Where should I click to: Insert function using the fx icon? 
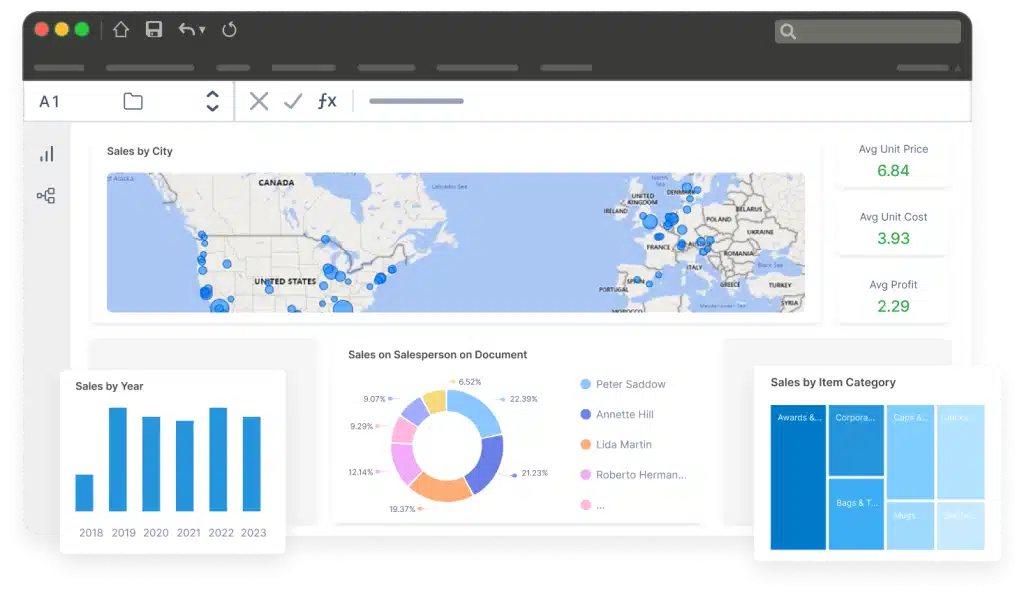[327, 101]
